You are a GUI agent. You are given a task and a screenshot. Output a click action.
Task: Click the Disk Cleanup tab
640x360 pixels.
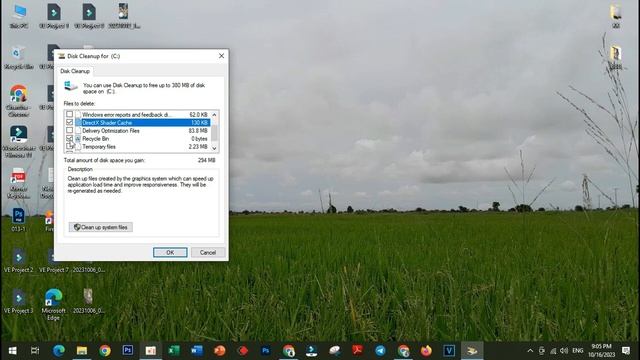point(75,71)
